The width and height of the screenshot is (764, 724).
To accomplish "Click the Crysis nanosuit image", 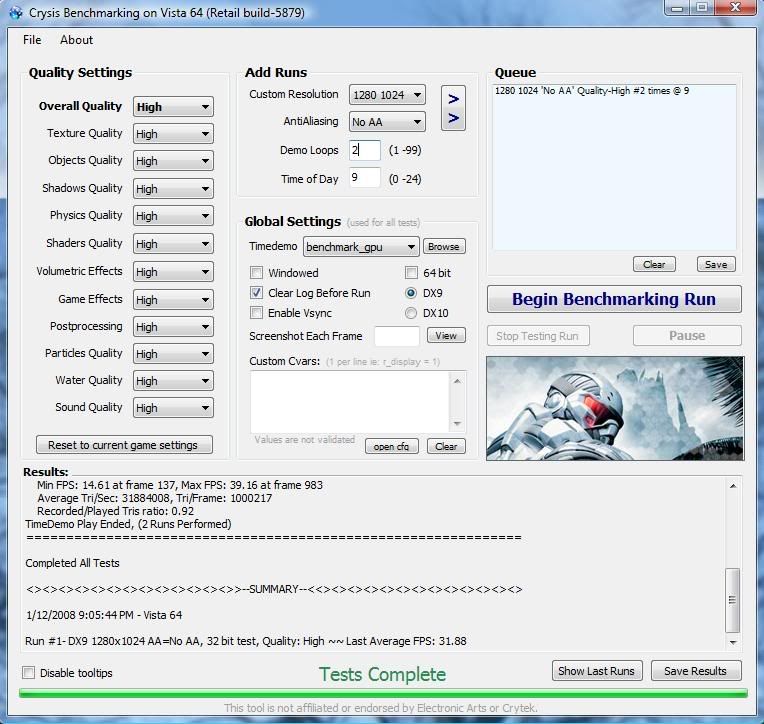I will tap(615, 408).
